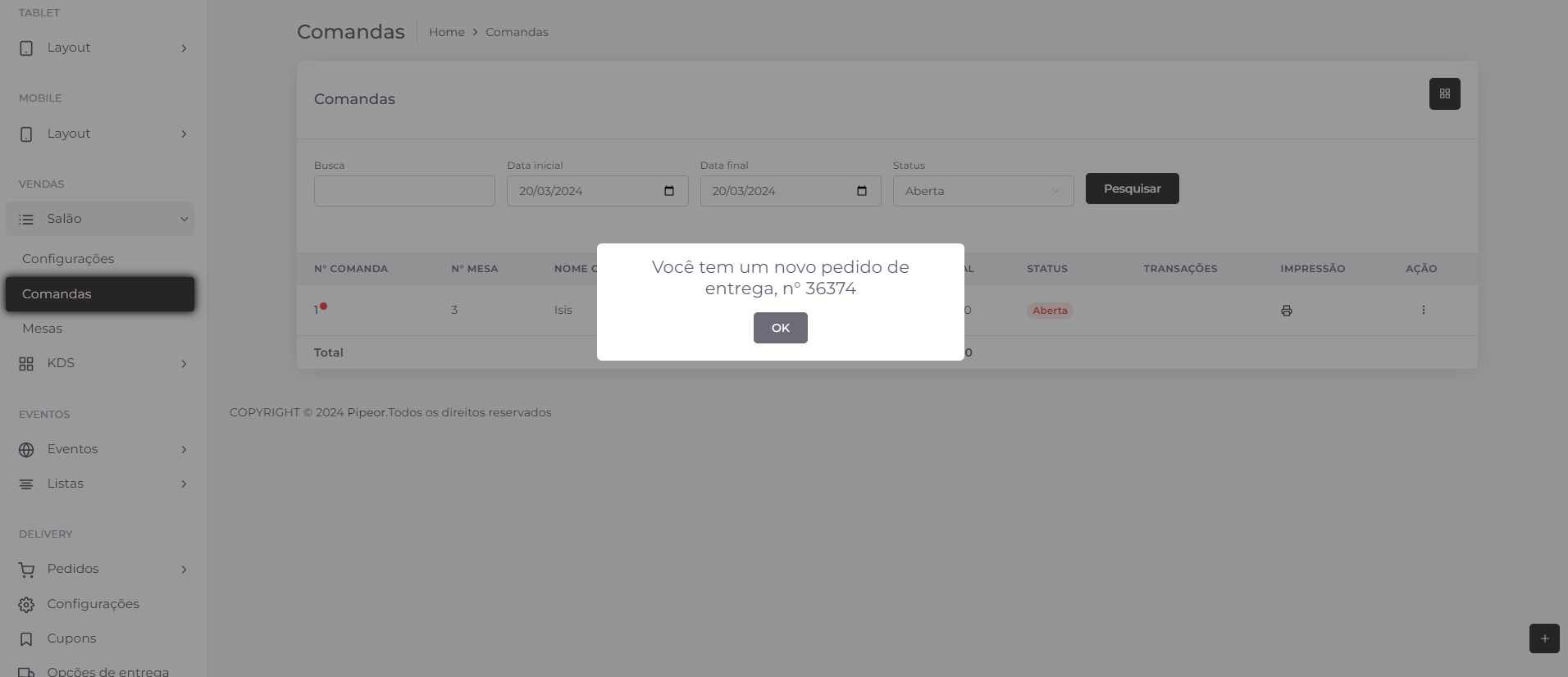This screenshot has height=677, width=1568.
Task: Open calendar picker in Data final
Action: 862,191
